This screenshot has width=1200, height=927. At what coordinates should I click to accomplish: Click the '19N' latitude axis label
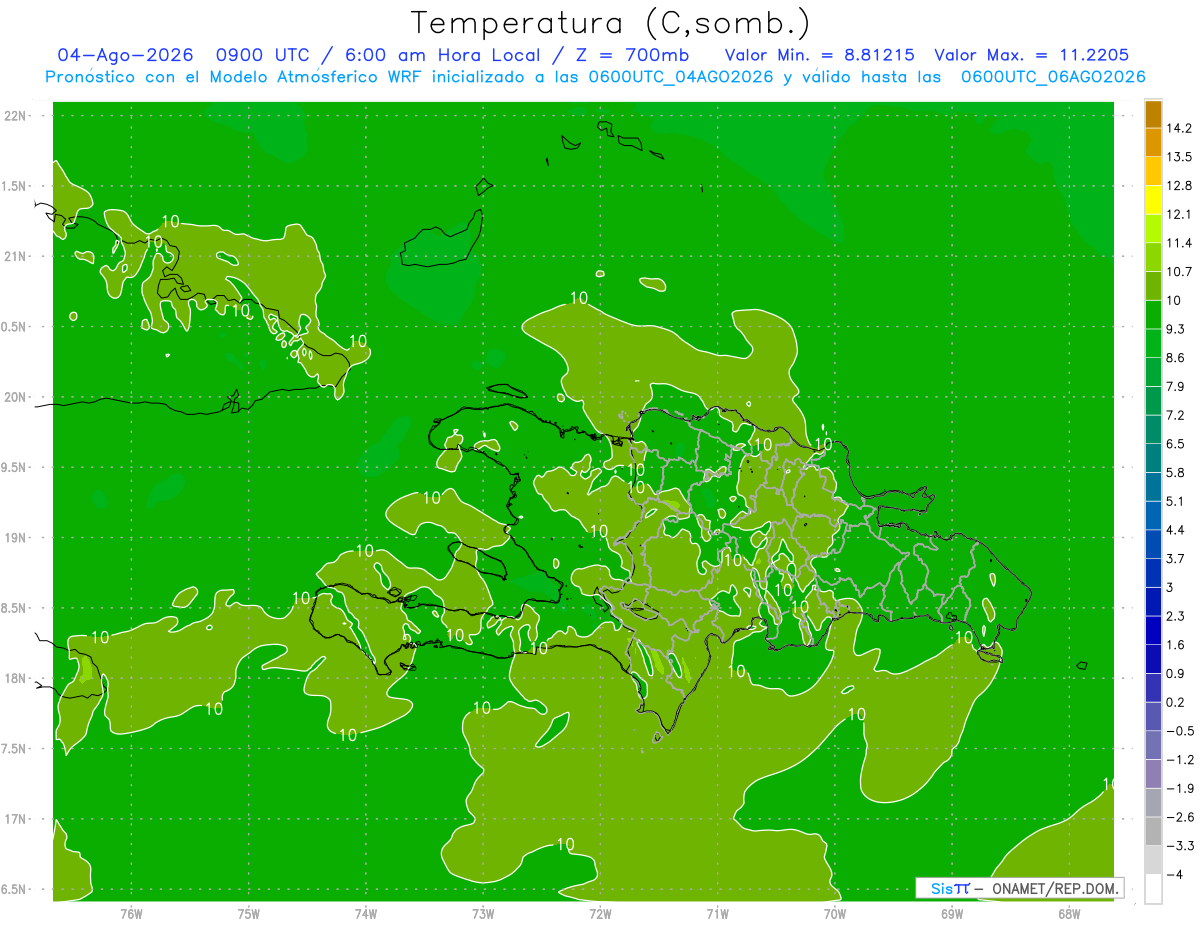16,538
